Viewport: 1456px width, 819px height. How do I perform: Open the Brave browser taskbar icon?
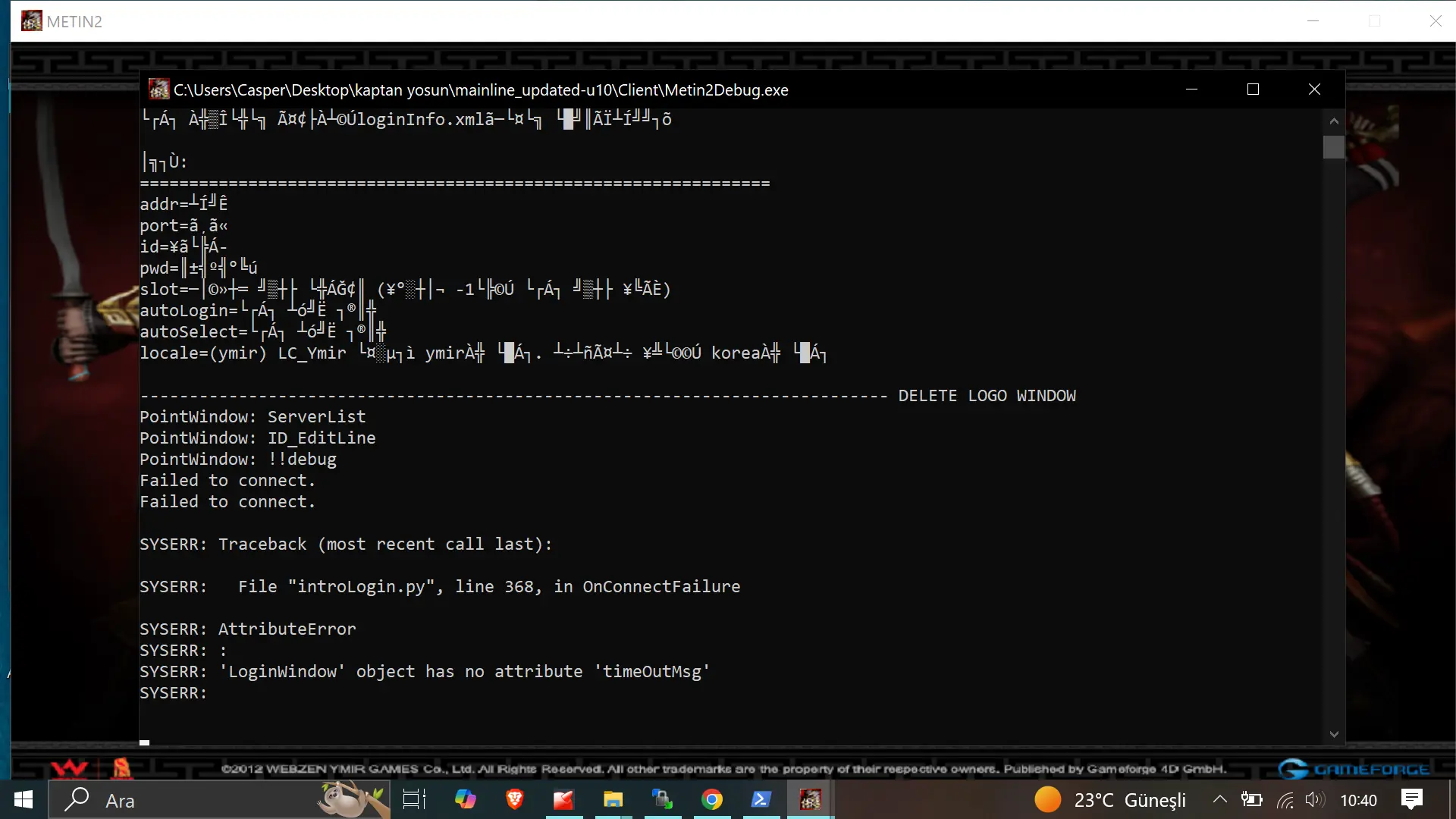(515, 800)
